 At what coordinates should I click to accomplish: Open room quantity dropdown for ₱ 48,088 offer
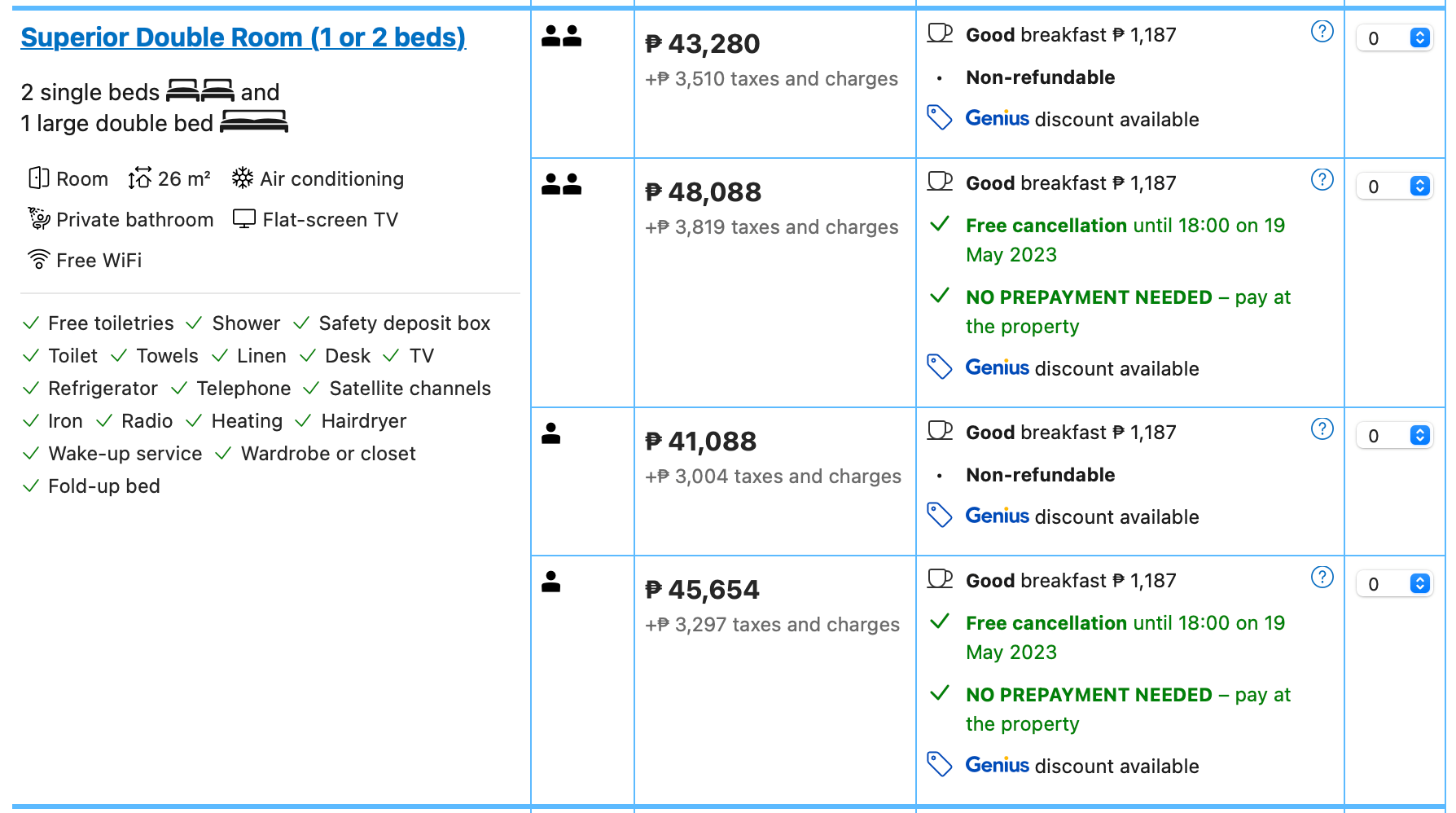pyautogui.click(x=1394, y=187)
